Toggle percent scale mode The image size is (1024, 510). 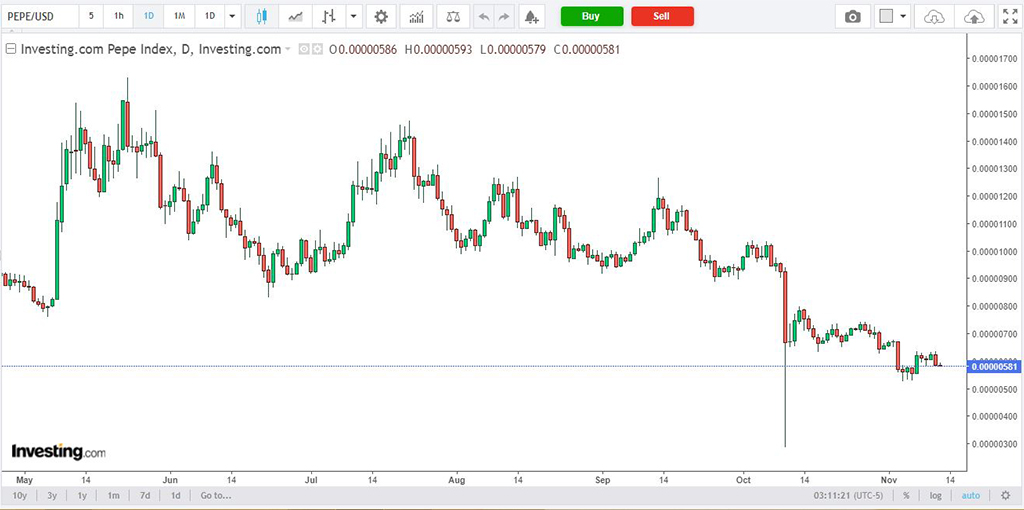pos(906,495)
